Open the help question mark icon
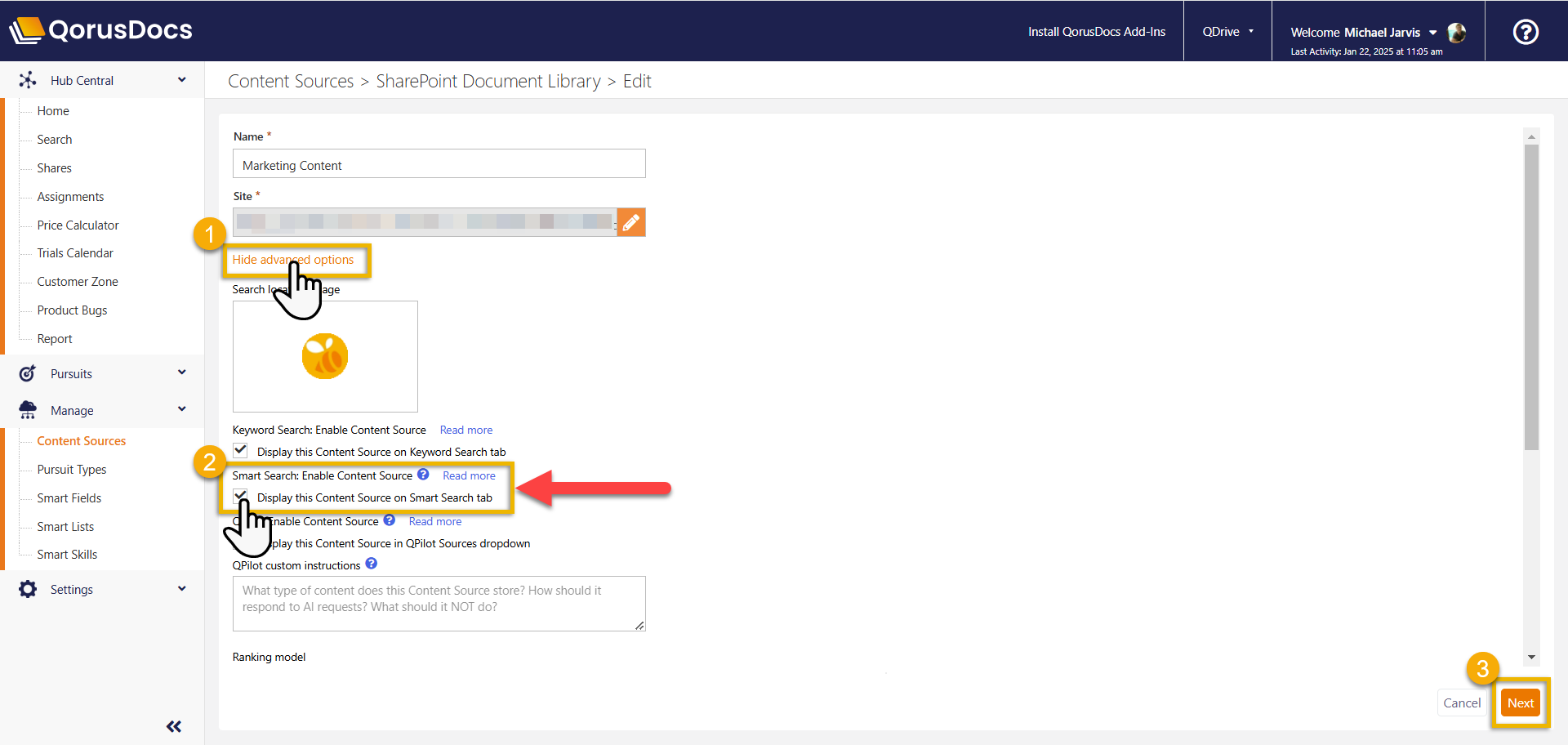 point(1526,32)
